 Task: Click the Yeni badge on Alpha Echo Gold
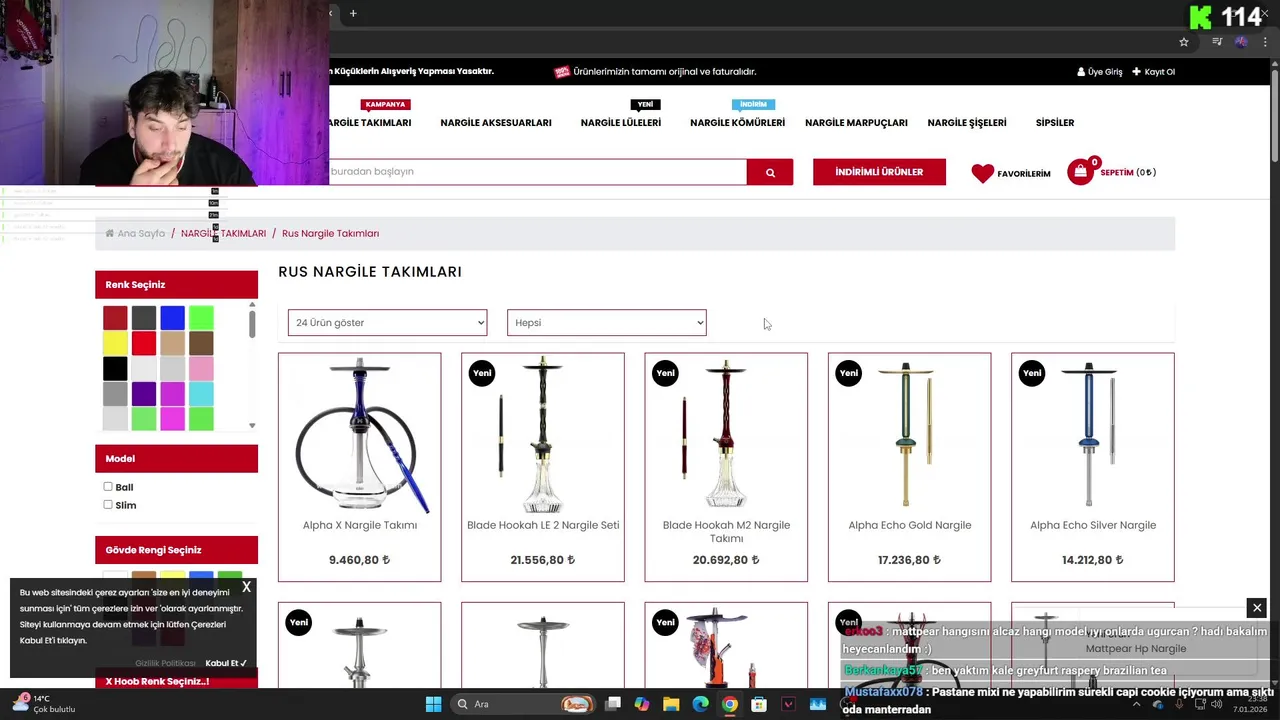(849, 373)
